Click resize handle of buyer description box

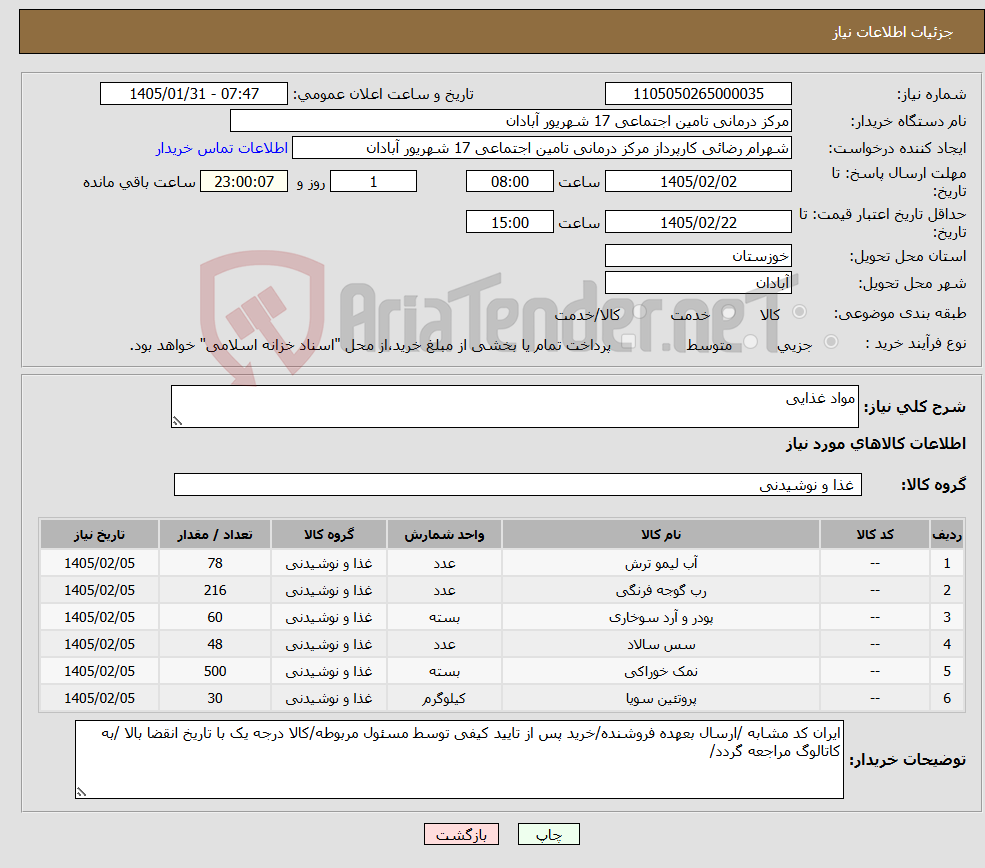pos(81,793)
